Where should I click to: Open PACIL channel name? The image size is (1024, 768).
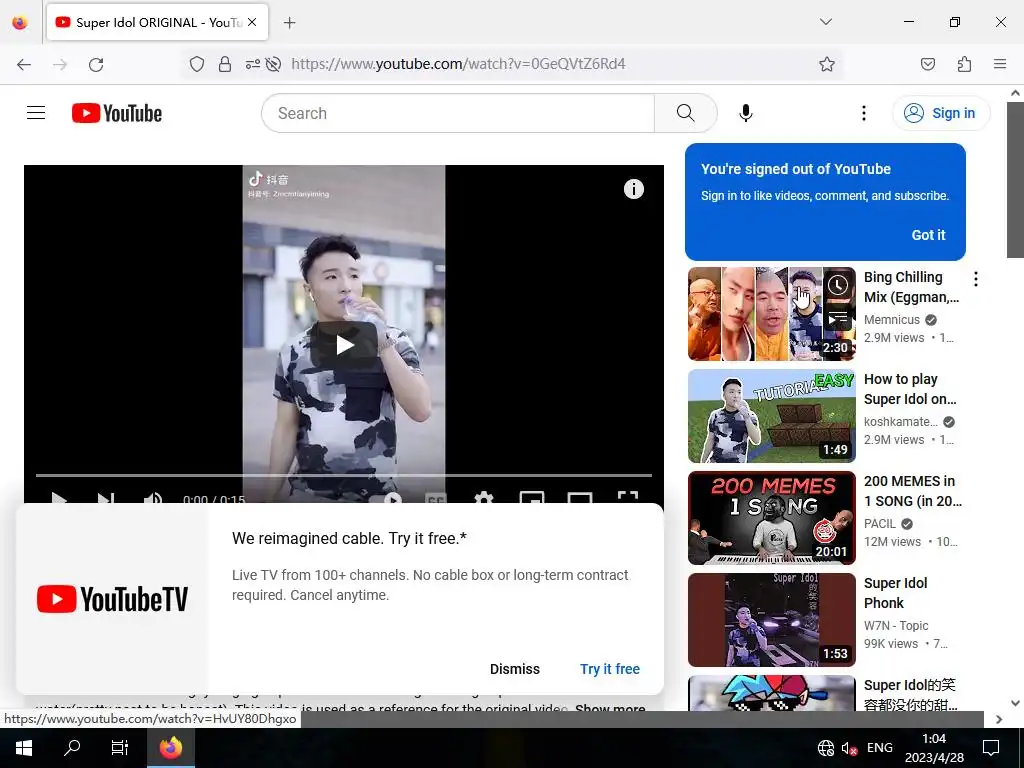[880, 523]
